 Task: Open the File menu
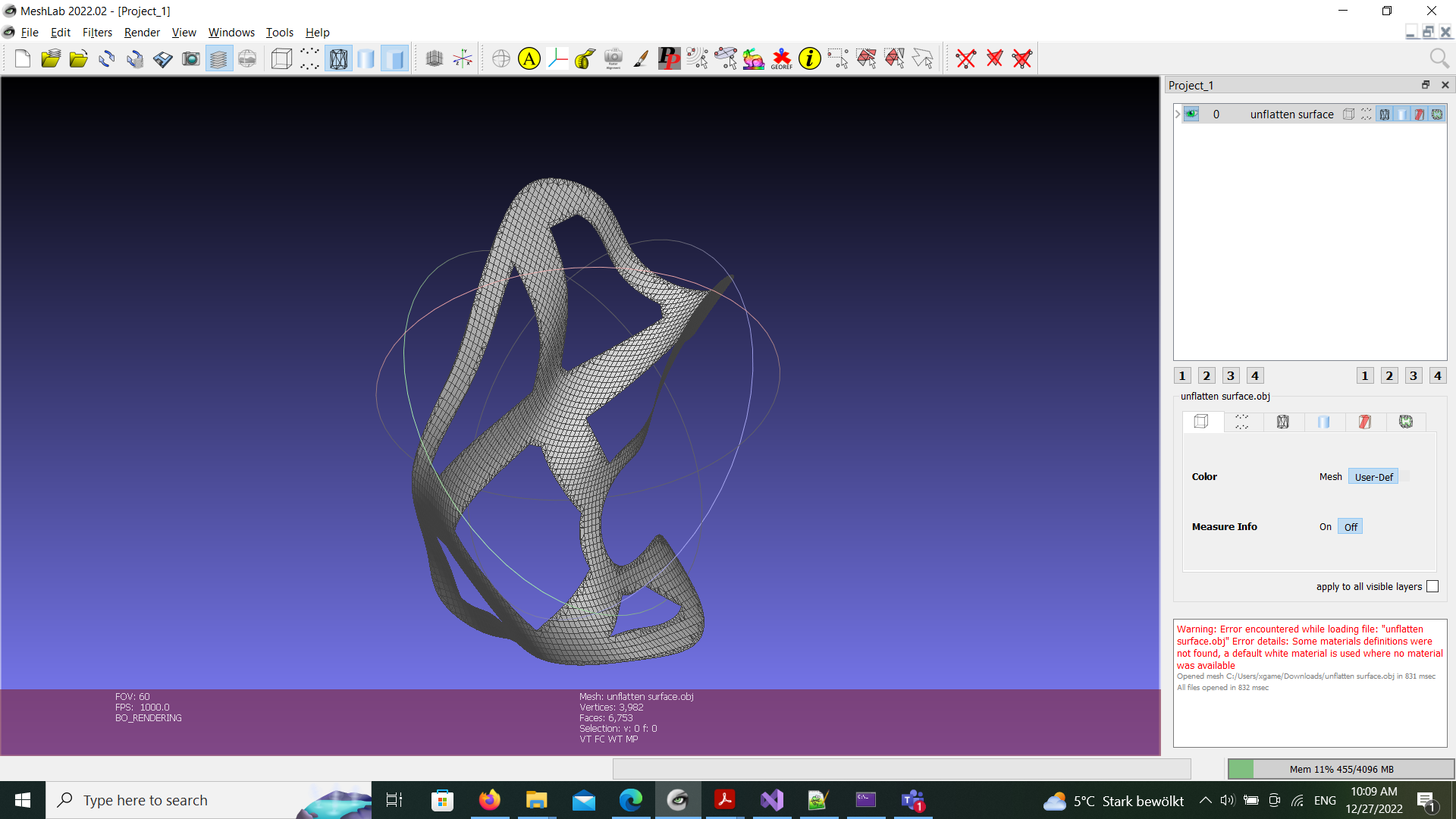point(30,33)
